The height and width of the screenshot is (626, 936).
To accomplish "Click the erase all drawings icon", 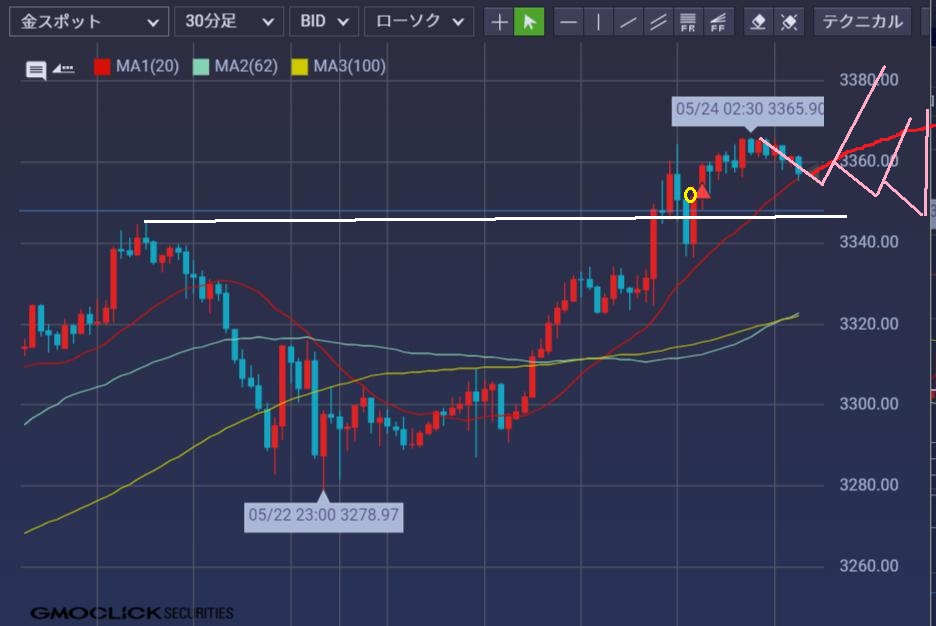I will tap(789, 22).
